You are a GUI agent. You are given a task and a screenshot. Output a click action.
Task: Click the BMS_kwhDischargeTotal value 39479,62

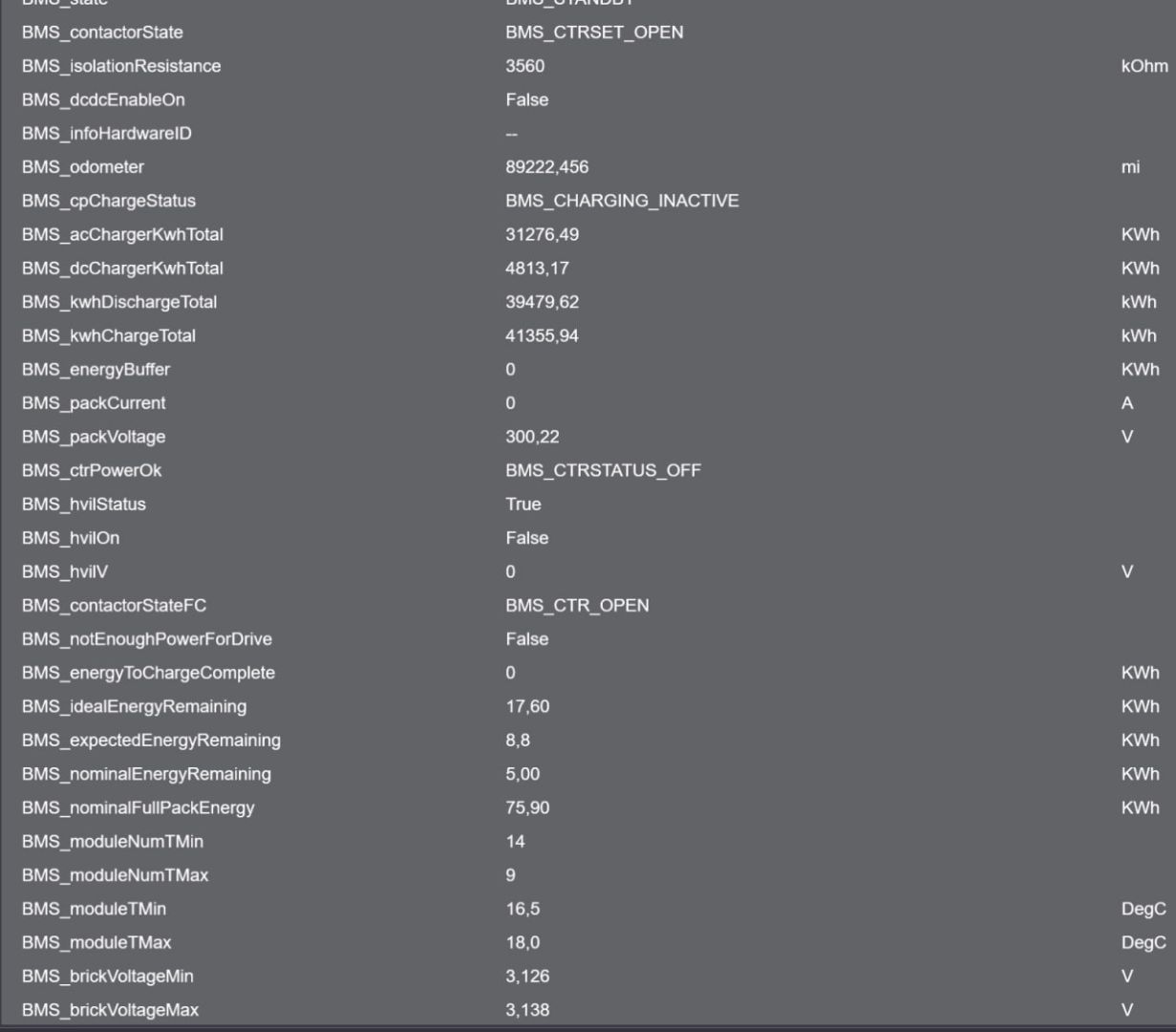(x=543, y=302)
